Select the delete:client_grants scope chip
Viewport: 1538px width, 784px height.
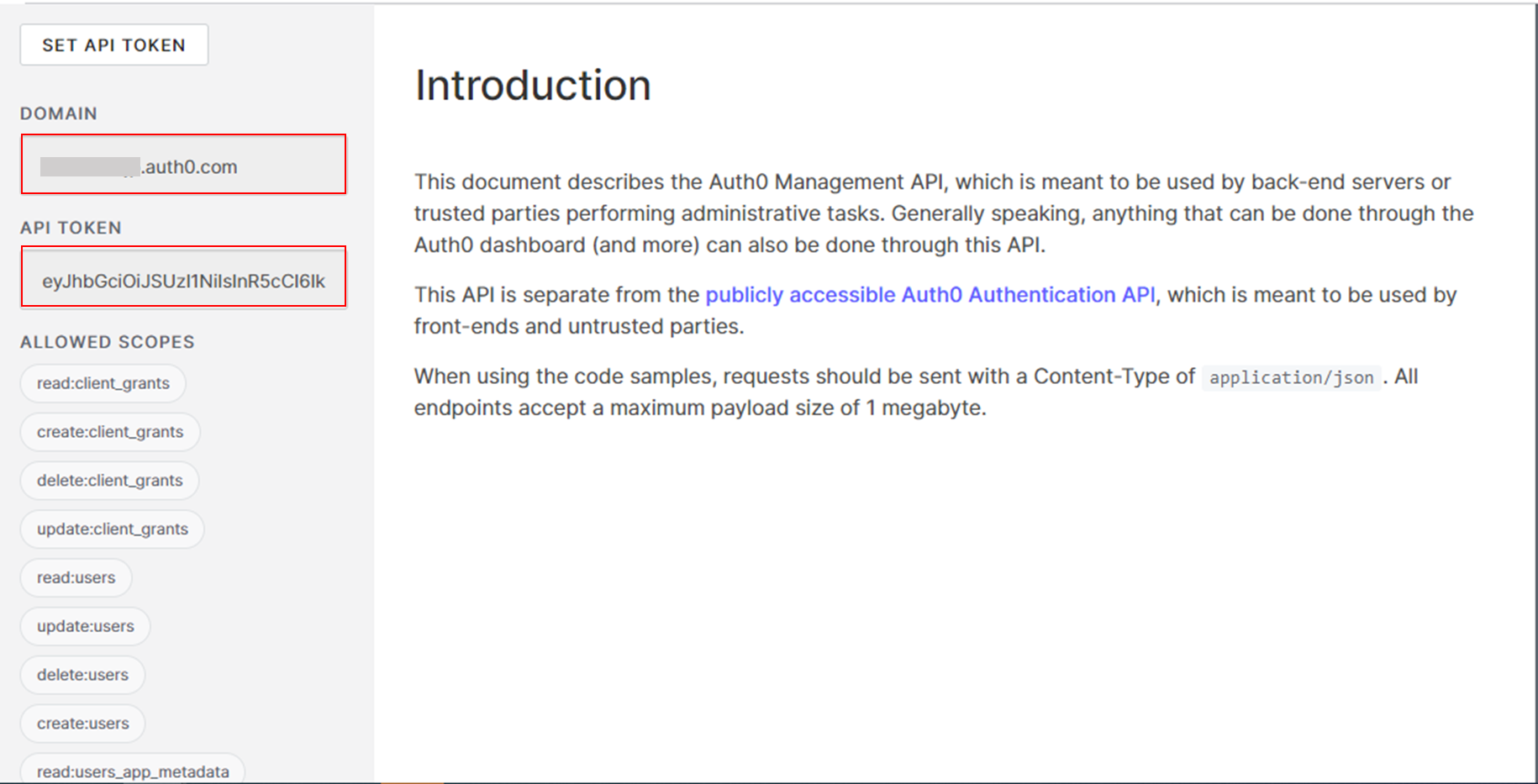coord(108,481)
